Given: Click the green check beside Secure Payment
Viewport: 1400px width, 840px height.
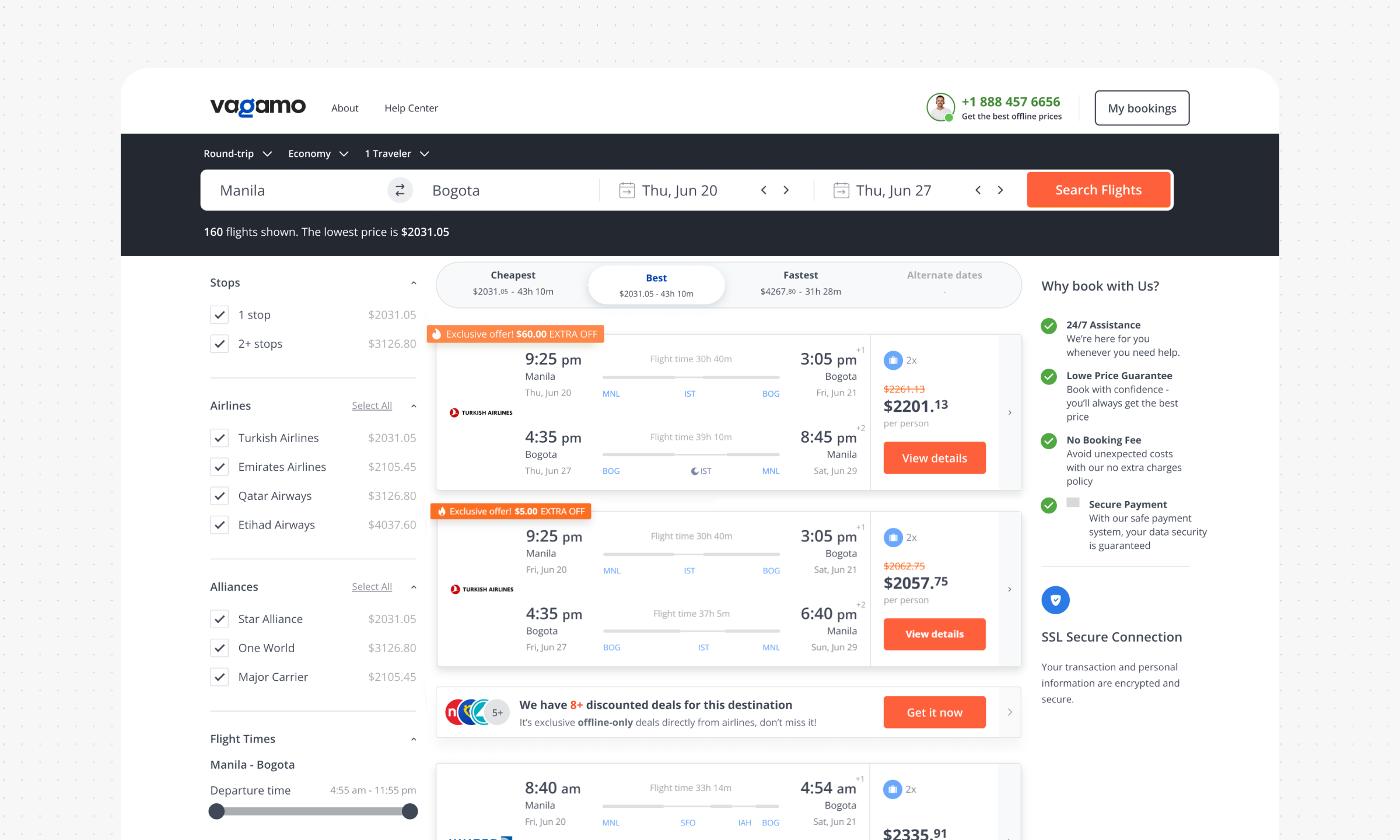Looking at the screenshot, I should click(1049, 505).
